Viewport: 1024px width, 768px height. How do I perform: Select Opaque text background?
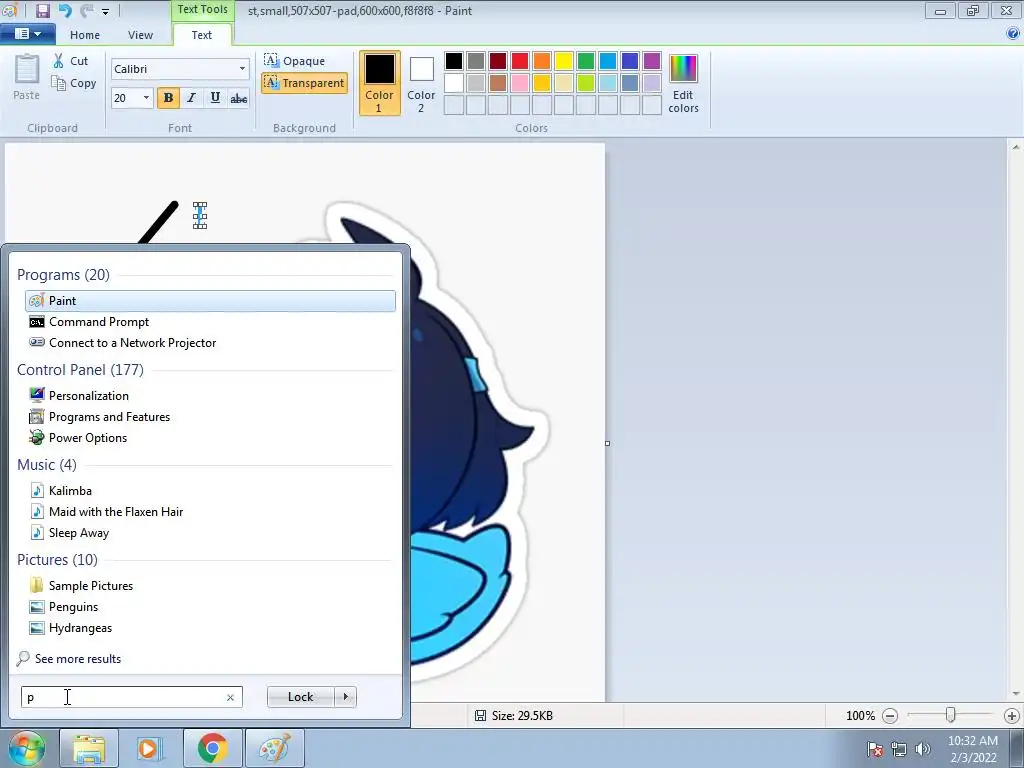pos(295,61)
